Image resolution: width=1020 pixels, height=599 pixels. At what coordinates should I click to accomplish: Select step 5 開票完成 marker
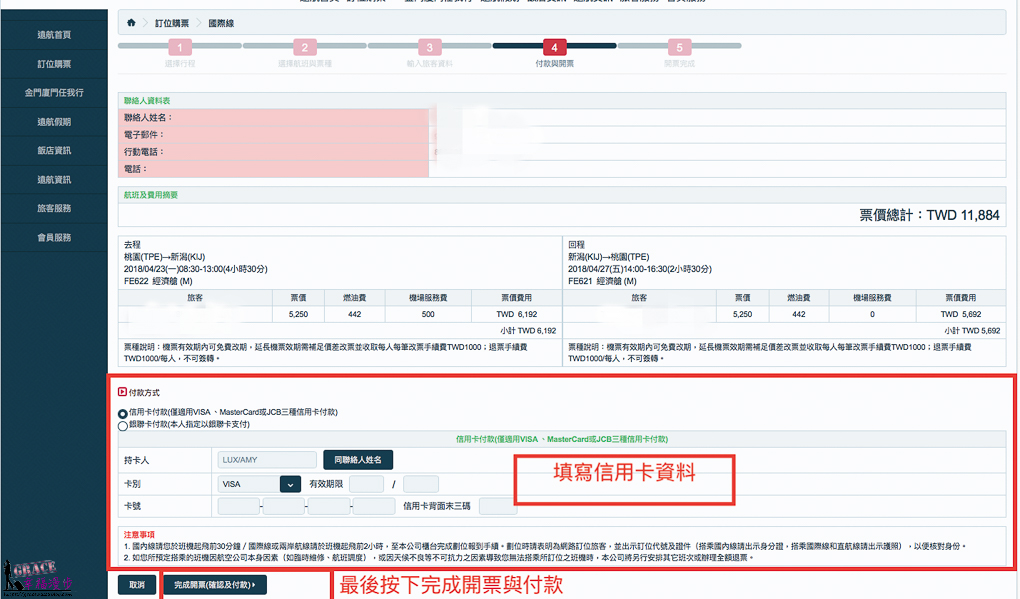click(x=679, y=47)
